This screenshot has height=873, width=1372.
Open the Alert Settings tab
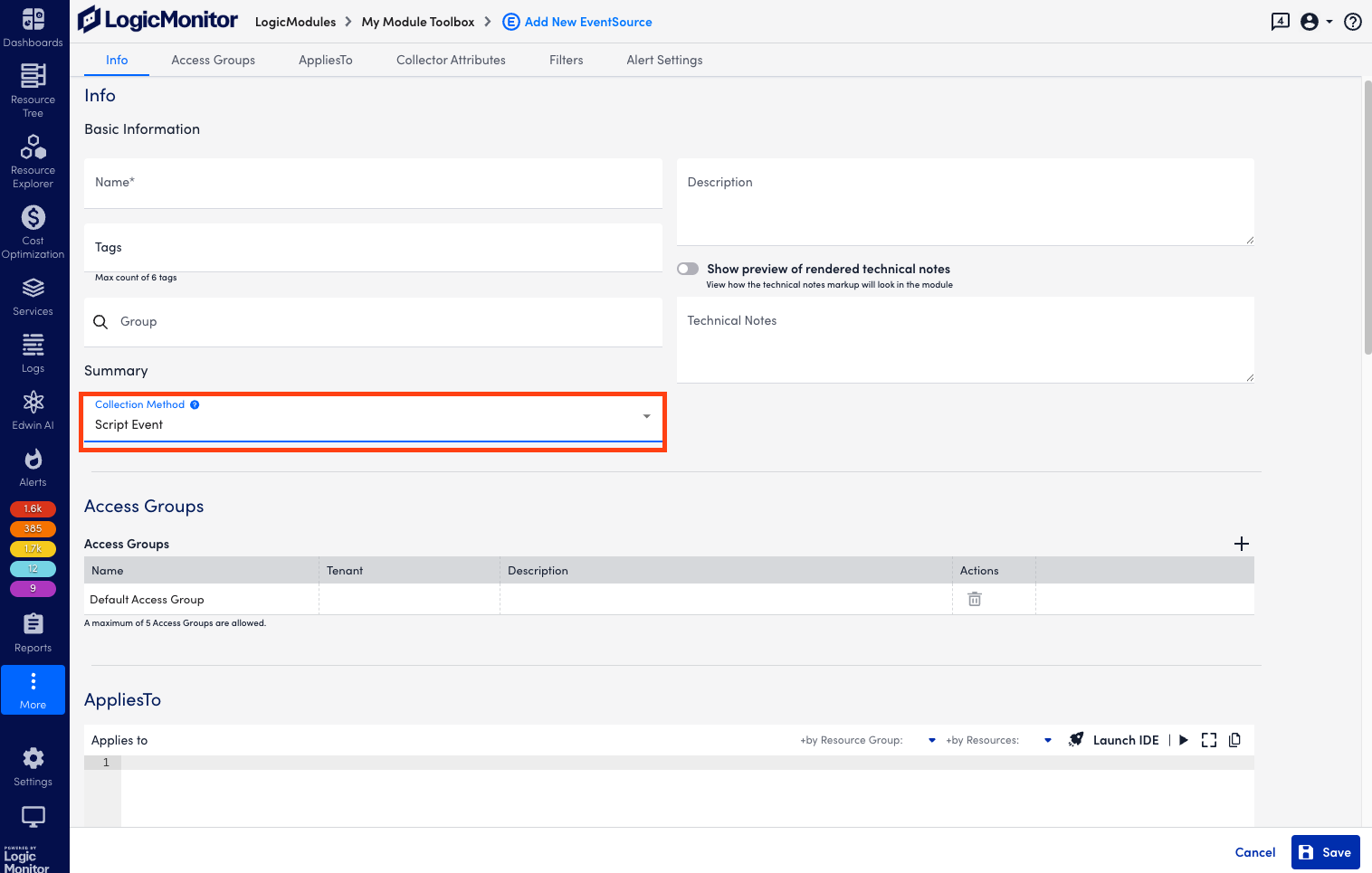(663, 60)
